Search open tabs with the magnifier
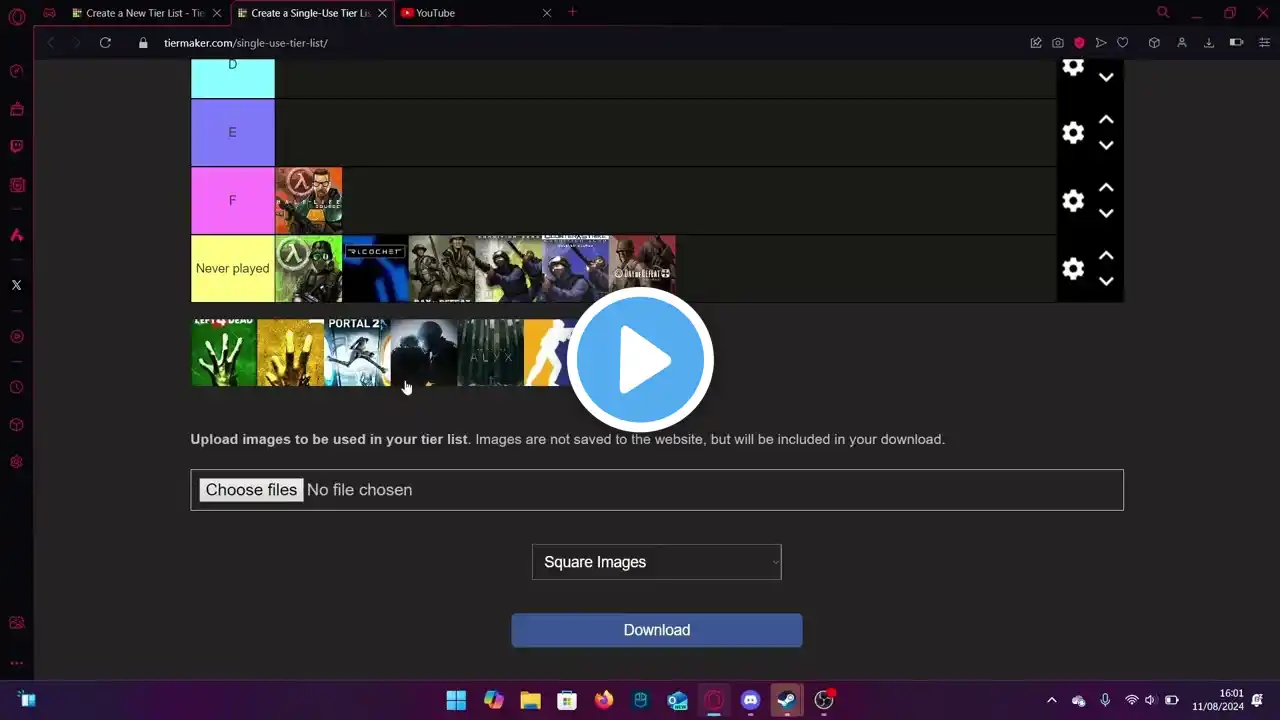Screen dimensions: 1280x720 (1163, 13)
